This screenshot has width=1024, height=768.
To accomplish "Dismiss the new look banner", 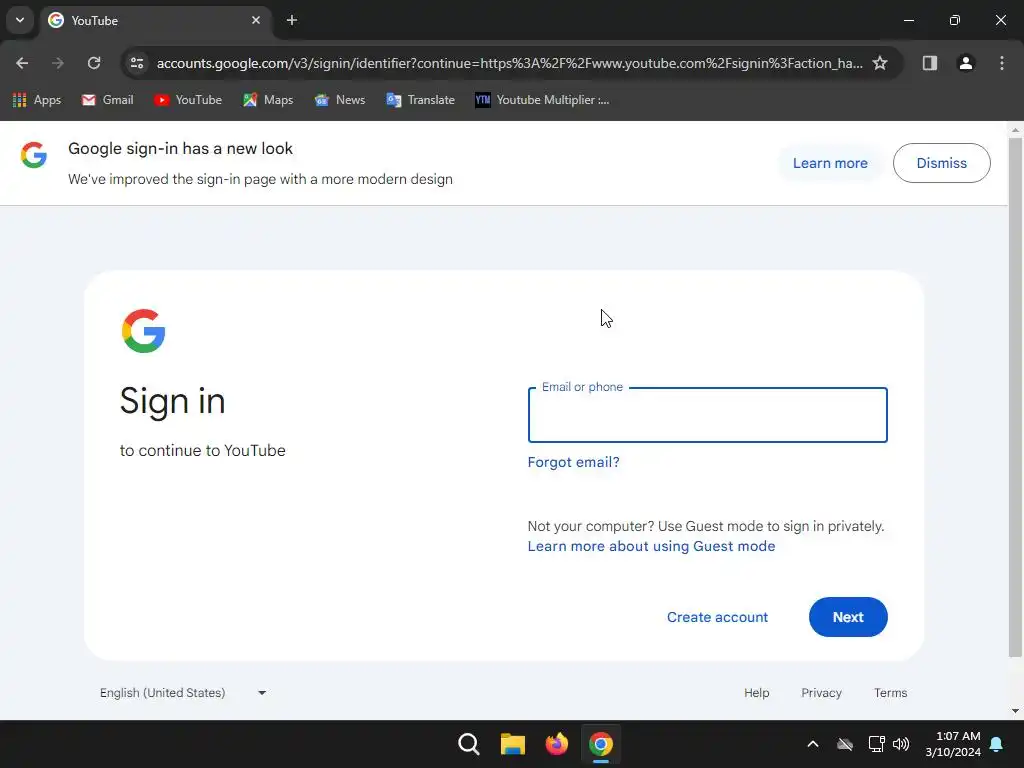I will pyautogui.click(x=941, y=163).
